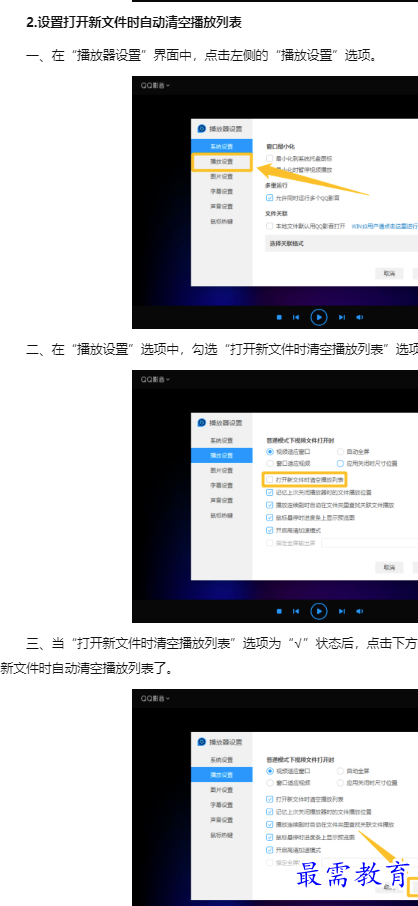Click 窗口最小化 section label in the first image
This screenshot has width=418, height=906.
point(280,147)
